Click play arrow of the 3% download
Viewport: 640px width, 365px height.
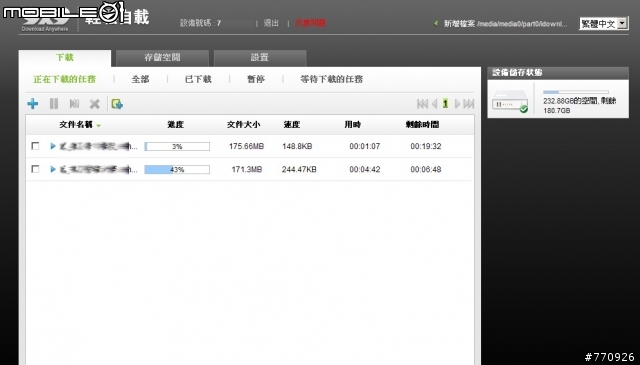click(53, 146)
